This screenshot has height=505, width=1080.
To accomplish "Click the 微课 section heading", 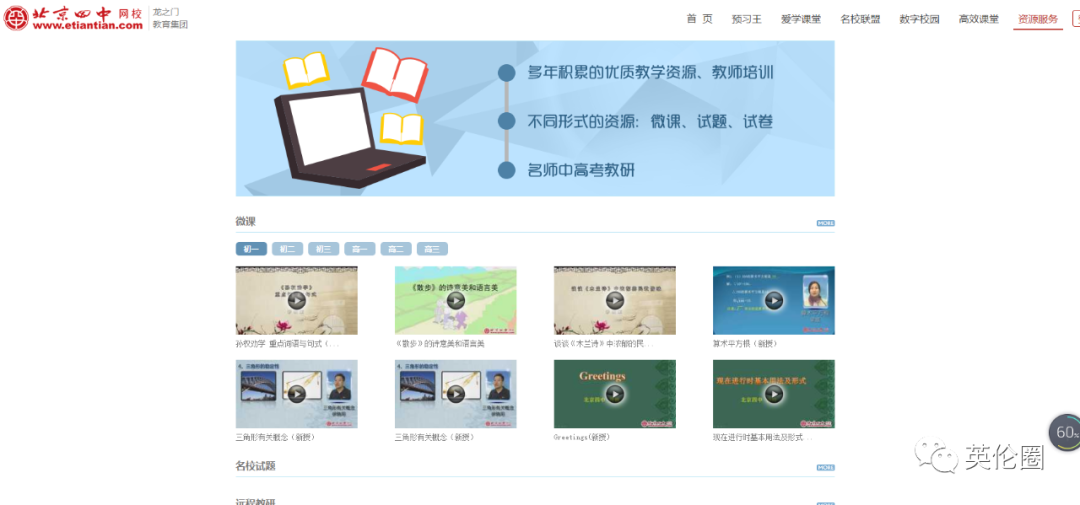I will [x=246, y=222].
